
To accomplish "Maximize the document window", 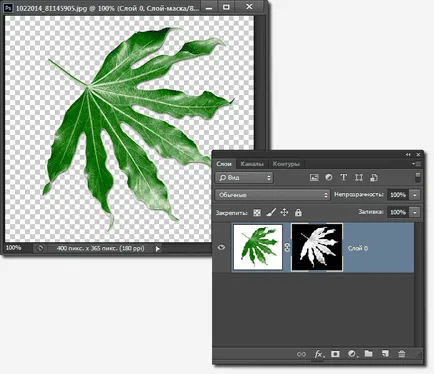I will point(226,7).
